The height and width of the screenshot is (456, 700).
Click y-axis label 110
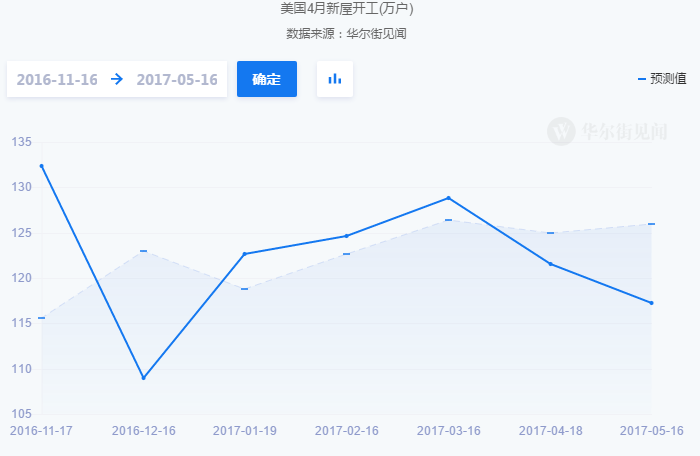[21, 369]
